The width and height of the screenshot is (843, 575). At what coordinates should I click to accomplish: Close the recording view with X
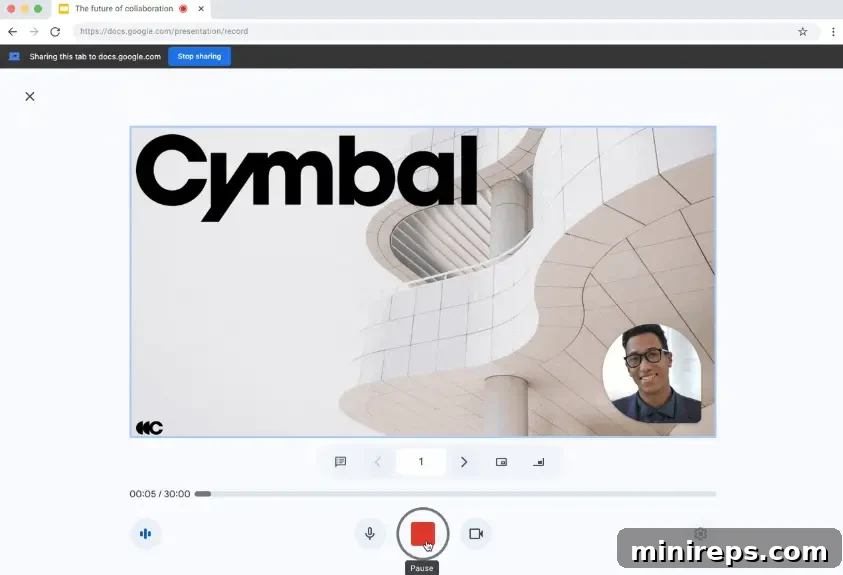tap(30, 96)
